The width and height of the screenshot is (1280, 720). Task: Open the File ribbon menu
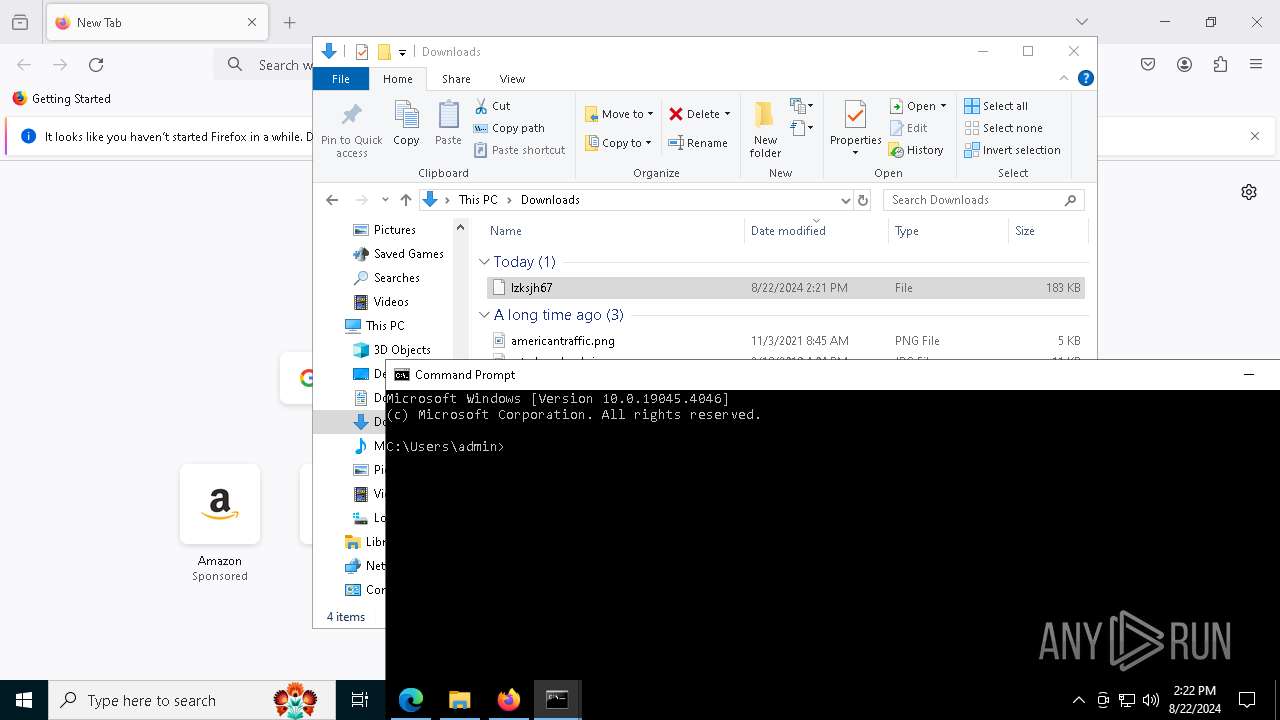pos(341,79)
